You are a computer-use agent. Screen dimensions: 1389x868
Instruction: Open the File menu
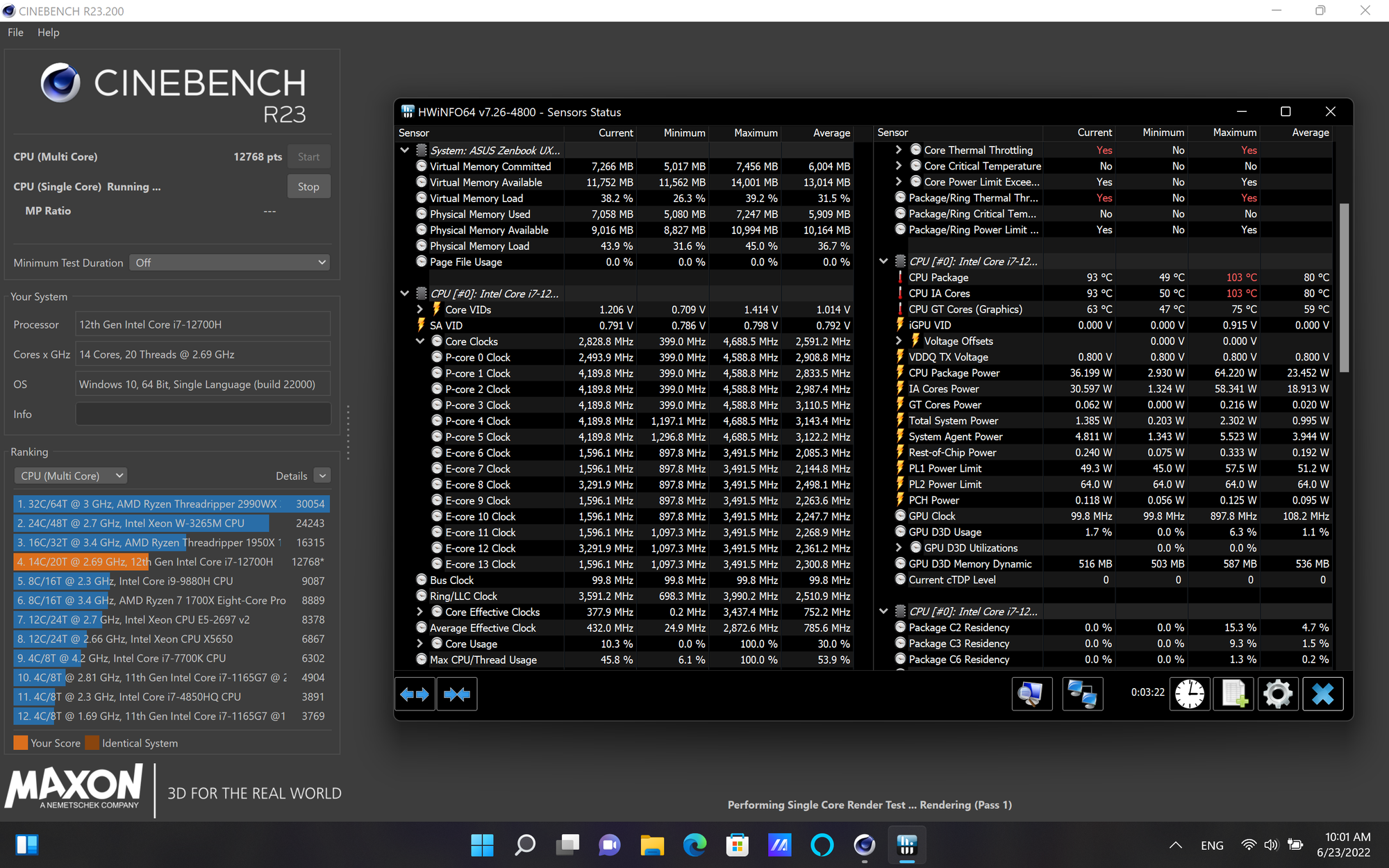pyautogui.click(x=15, y=33)
